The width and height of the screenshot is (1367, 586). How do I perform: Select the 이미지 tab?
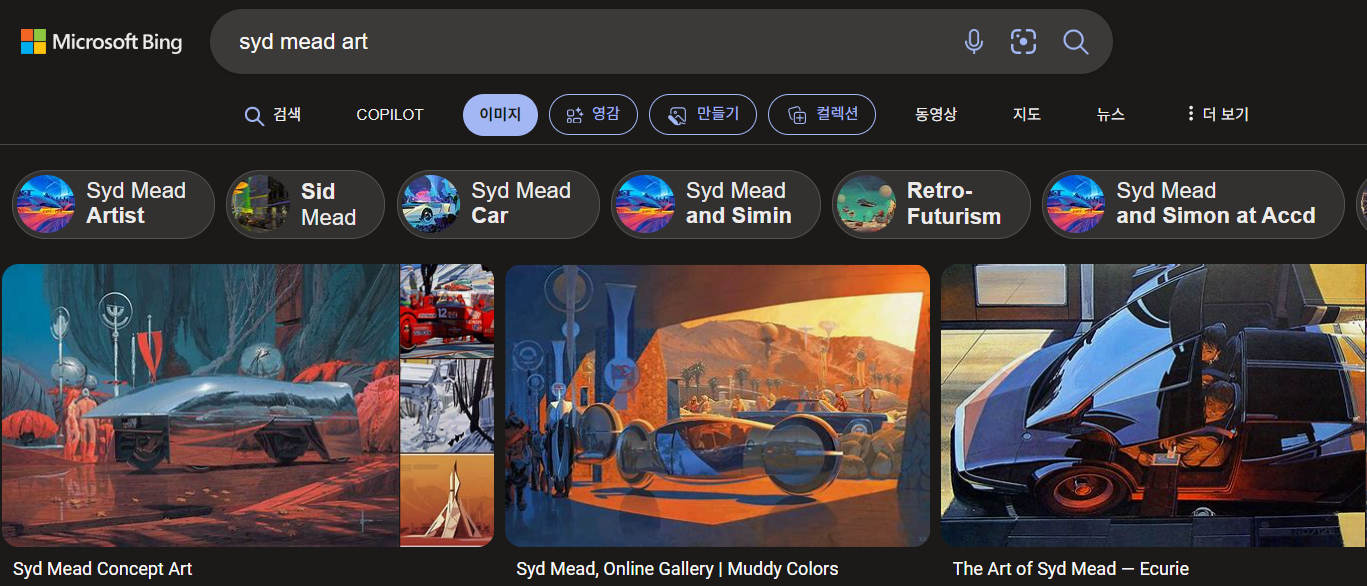tap(500, 115)
